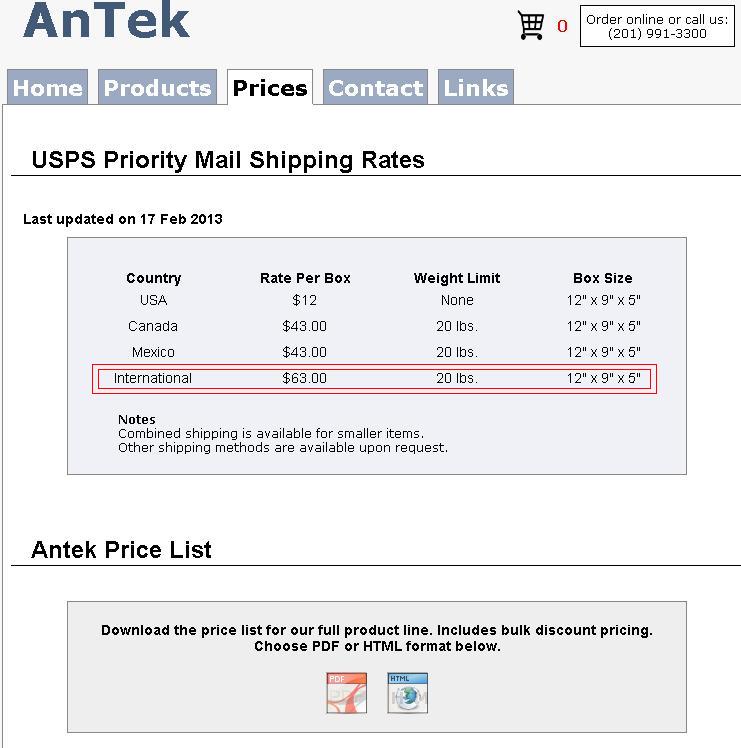Open the shopping cart icon
Viewport: 741px width, 748px height.
(x=530, y=25)
